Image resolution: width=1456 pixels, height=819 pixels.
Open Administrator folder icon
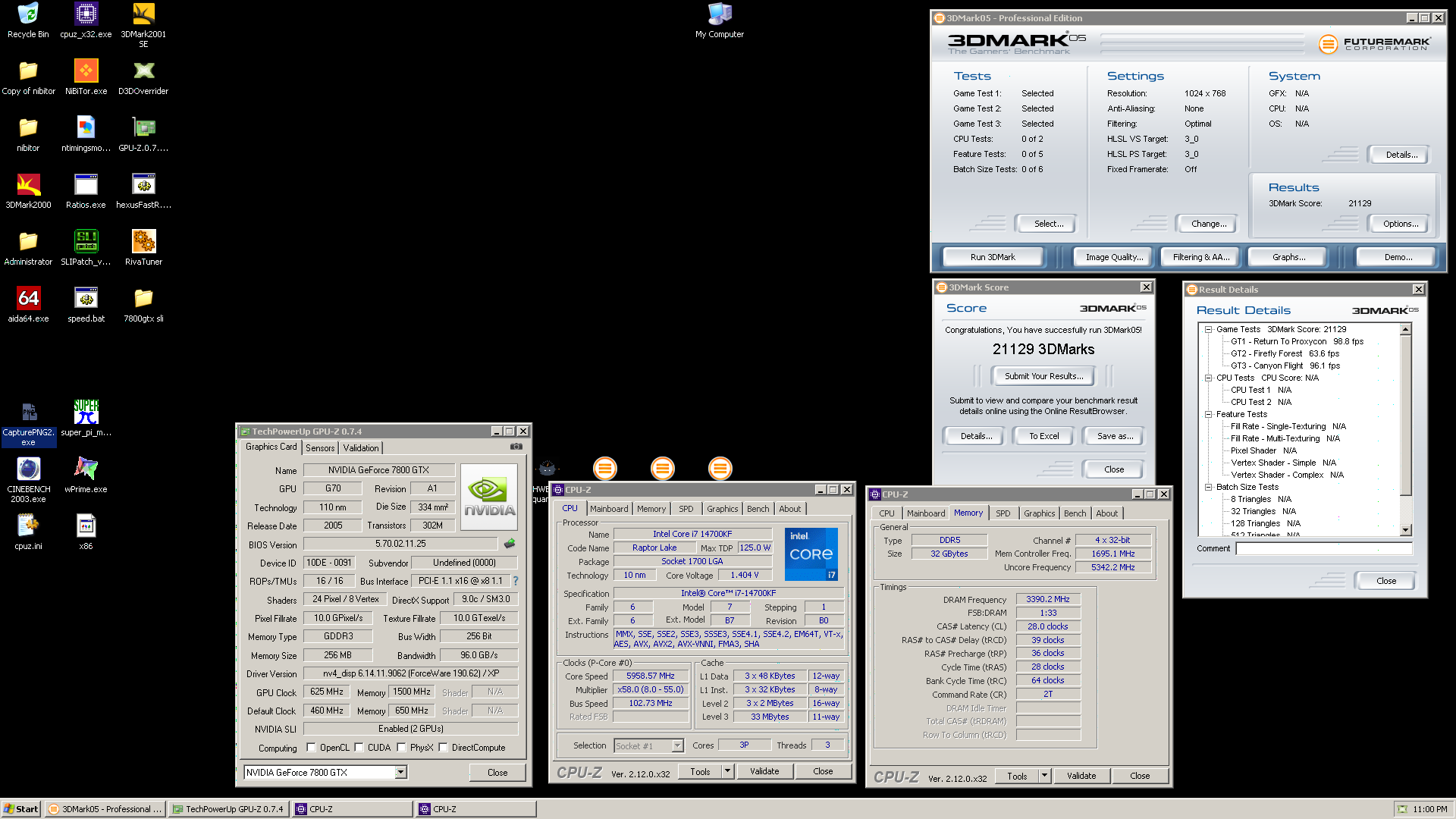coord(28,248)
